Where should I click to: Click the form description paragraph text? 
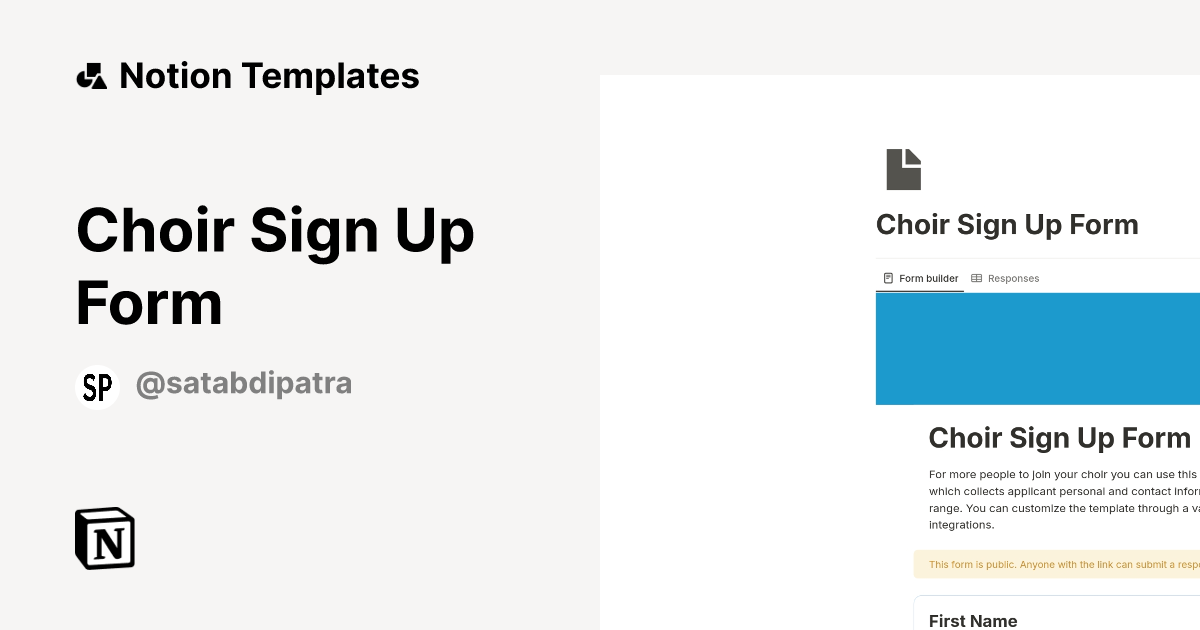pos(1060,499)
